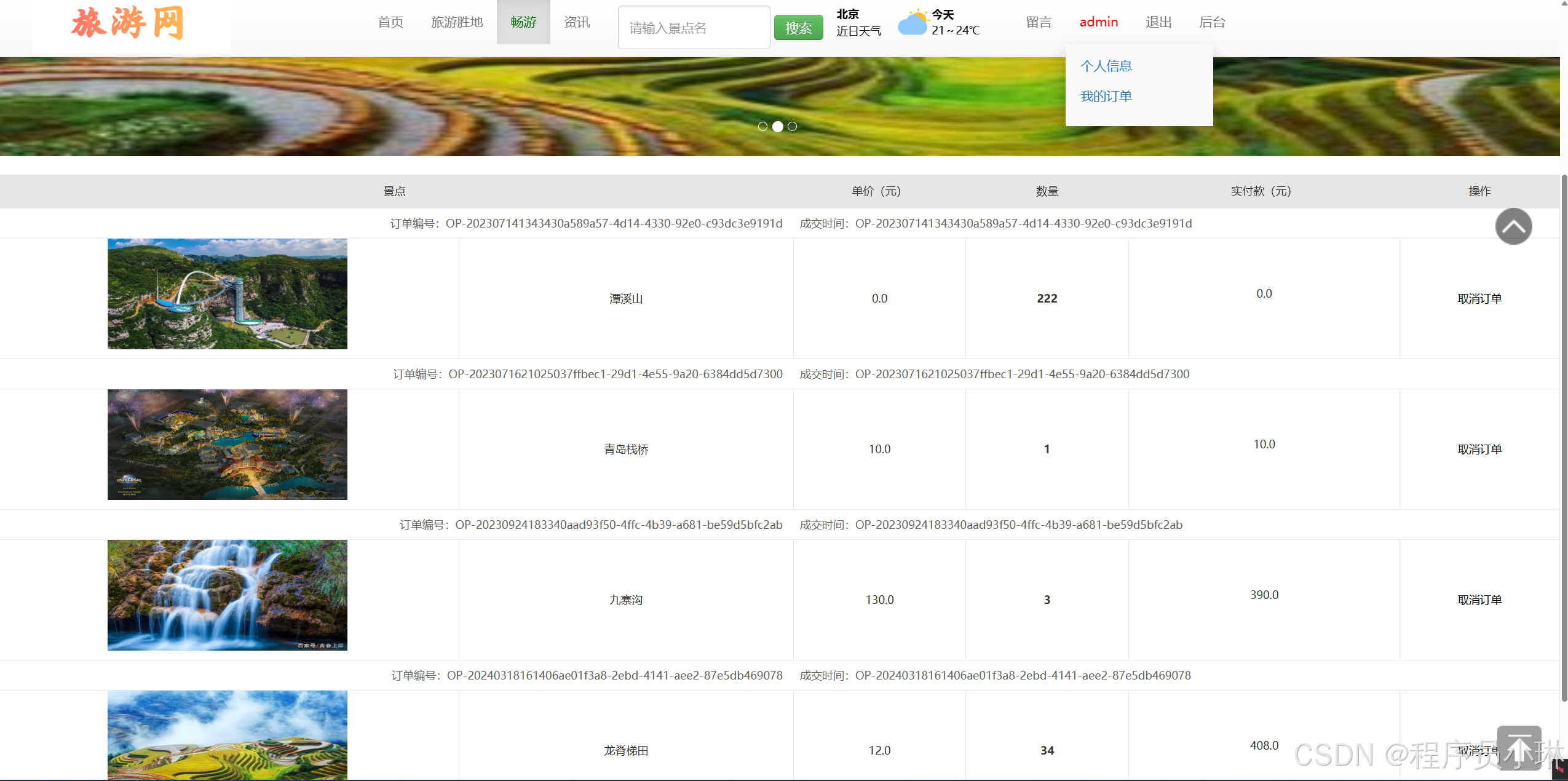This screenshot has width=1568, height=781.
Task: Click the 旅游网 site logo
Action: tap(128, 23)
